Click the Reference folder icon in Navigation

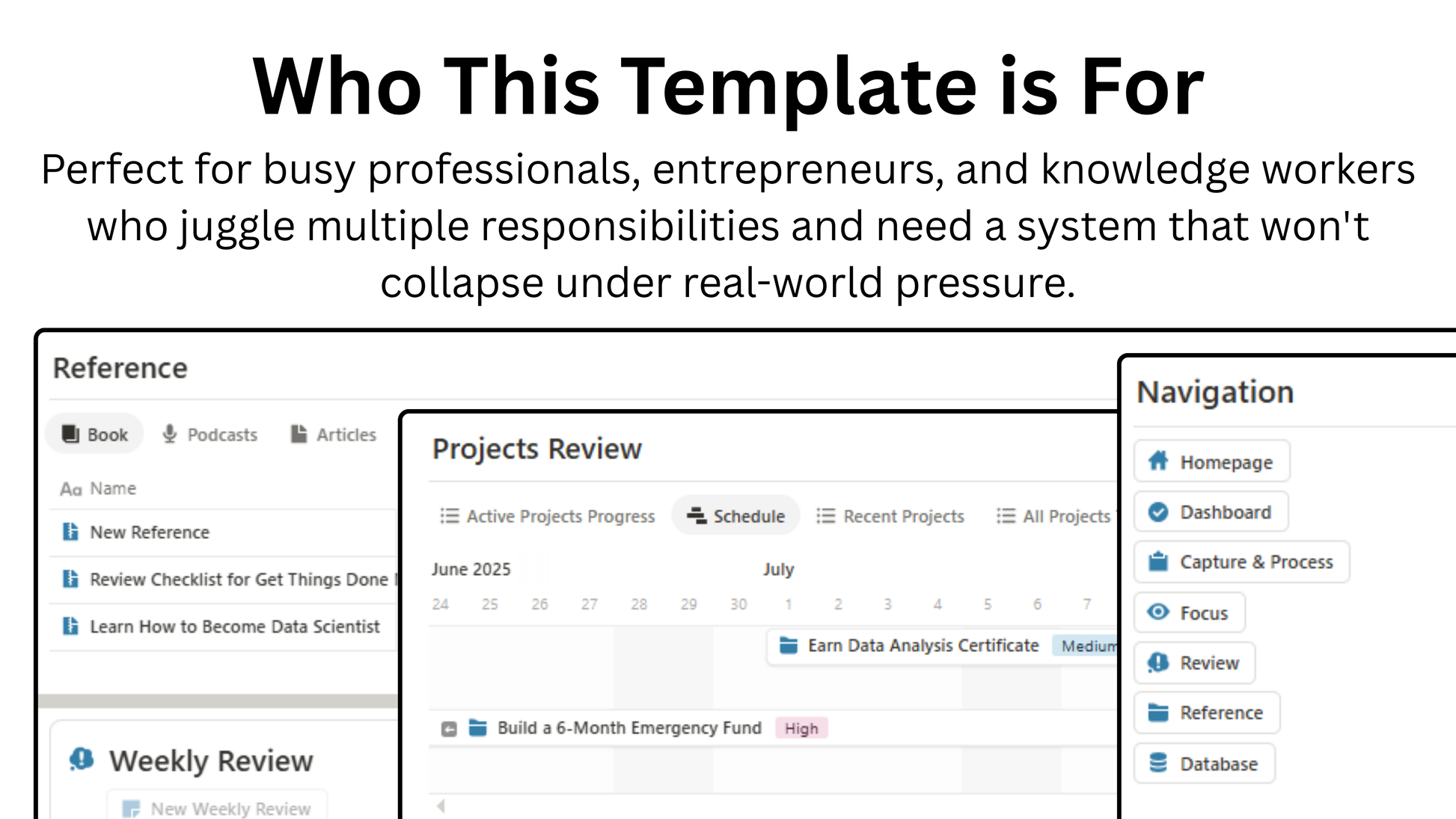tap(1158, 712)
